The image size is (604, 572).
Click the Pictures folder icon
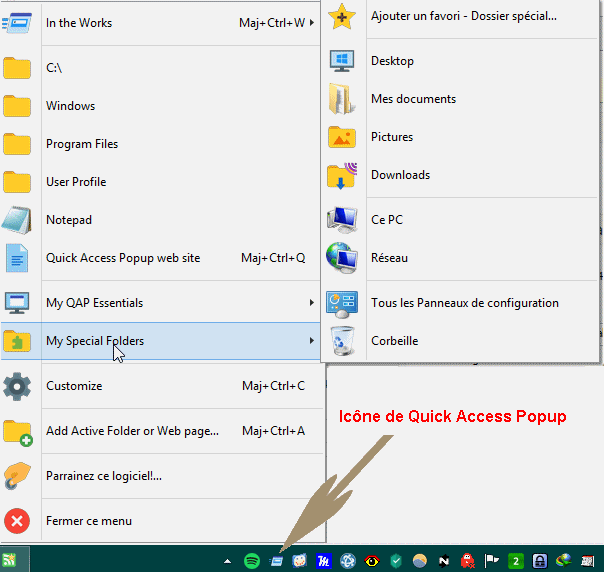[342, 137]
